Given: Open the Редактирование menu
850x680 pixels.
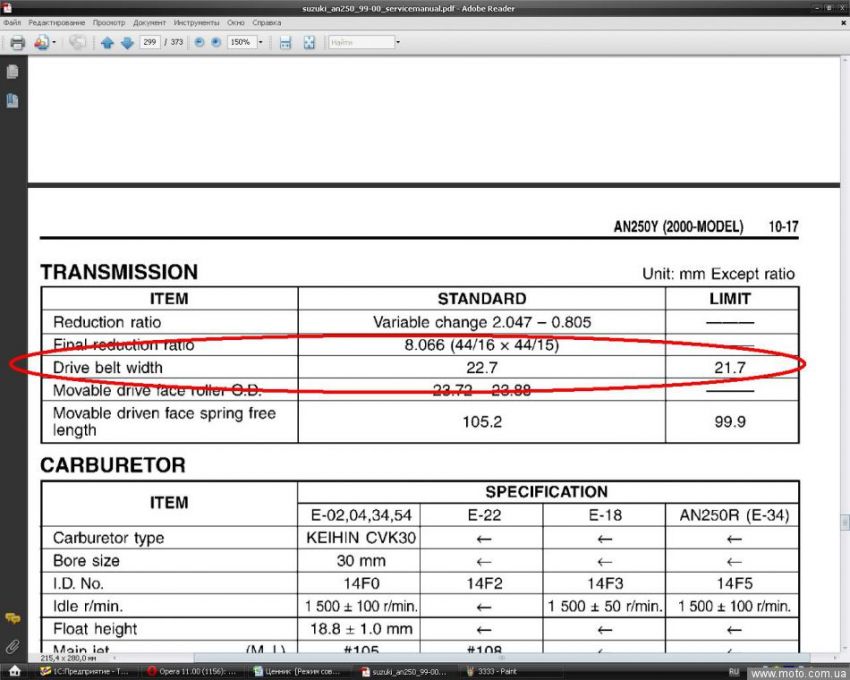Looking at the screenshot, I should coord(56,23).
